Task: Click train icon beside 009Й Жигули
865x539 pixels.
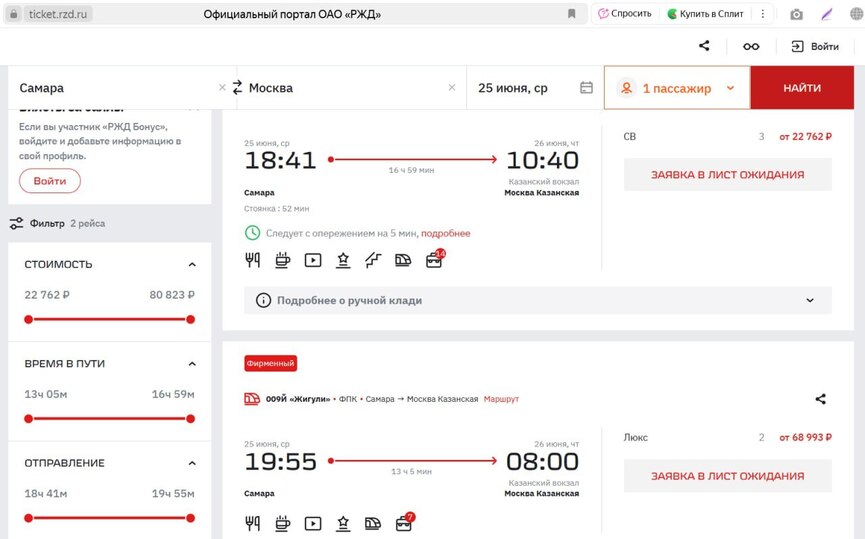Action: 252,399
